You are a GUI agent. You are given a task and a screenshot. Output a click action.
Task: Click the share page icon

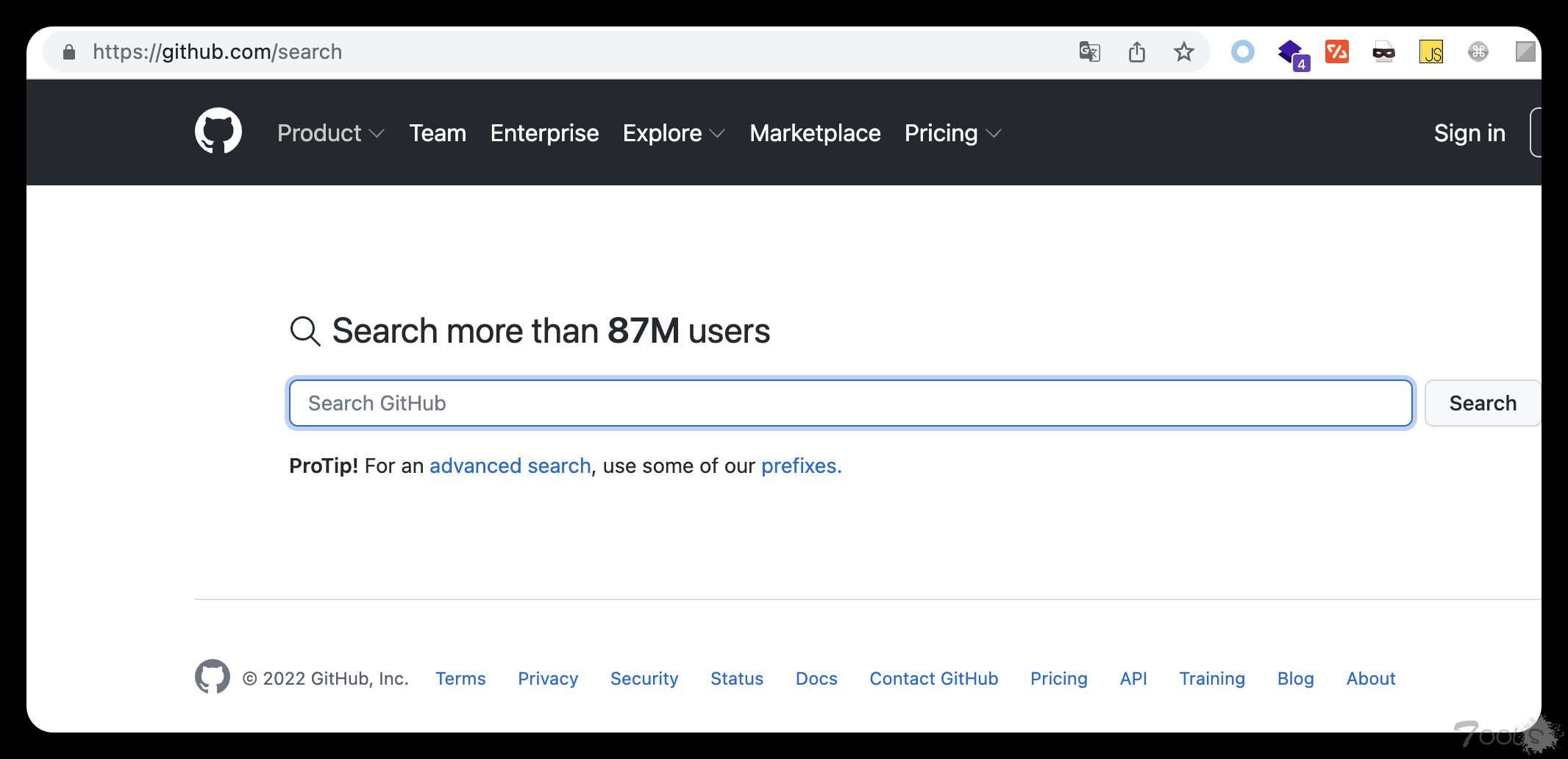click(1137, 51)
